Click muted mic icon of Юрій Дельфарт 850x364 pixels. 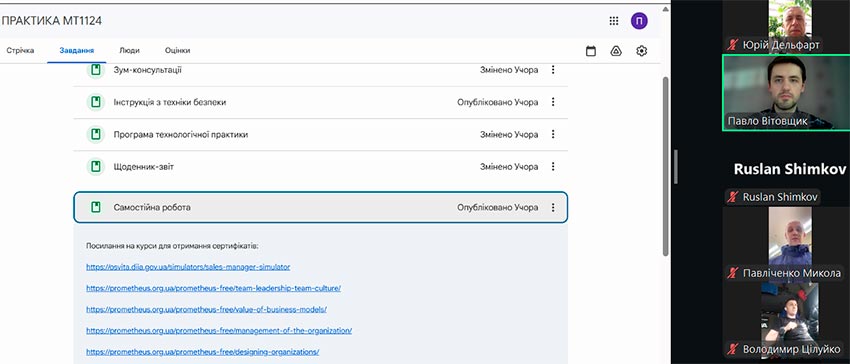[x=733, y=44]
